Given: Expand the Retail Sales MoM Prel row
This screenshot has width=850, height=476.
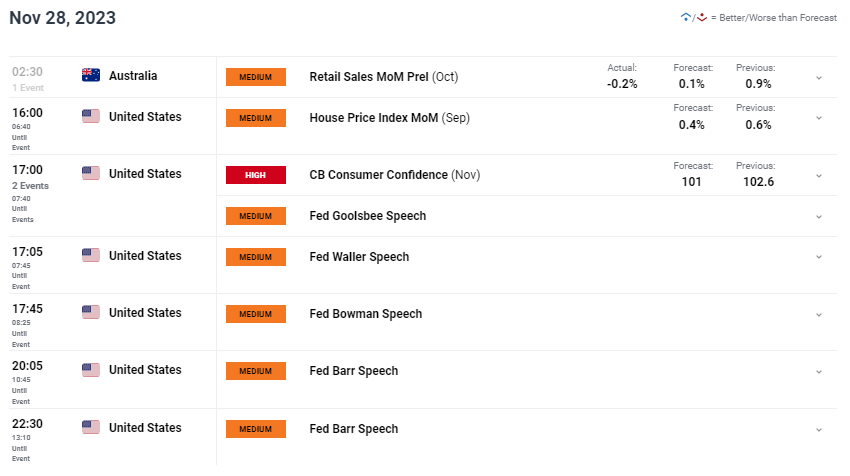Looking at the screenshot, I should pos(819,77).
